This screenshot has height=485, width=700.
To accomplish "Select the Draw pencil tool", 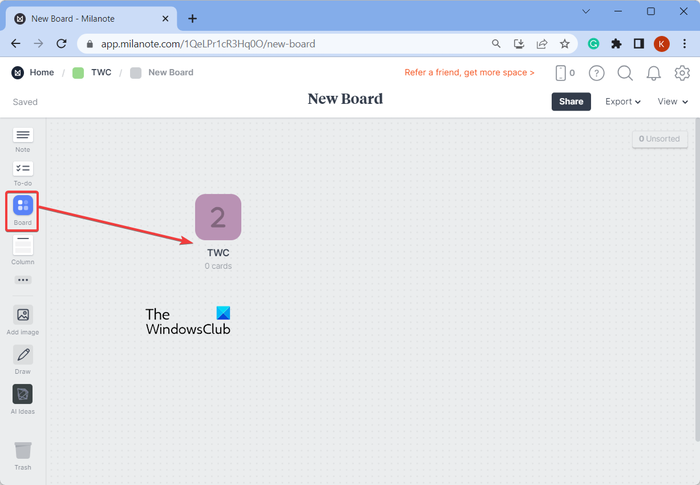I will (23, 355).
